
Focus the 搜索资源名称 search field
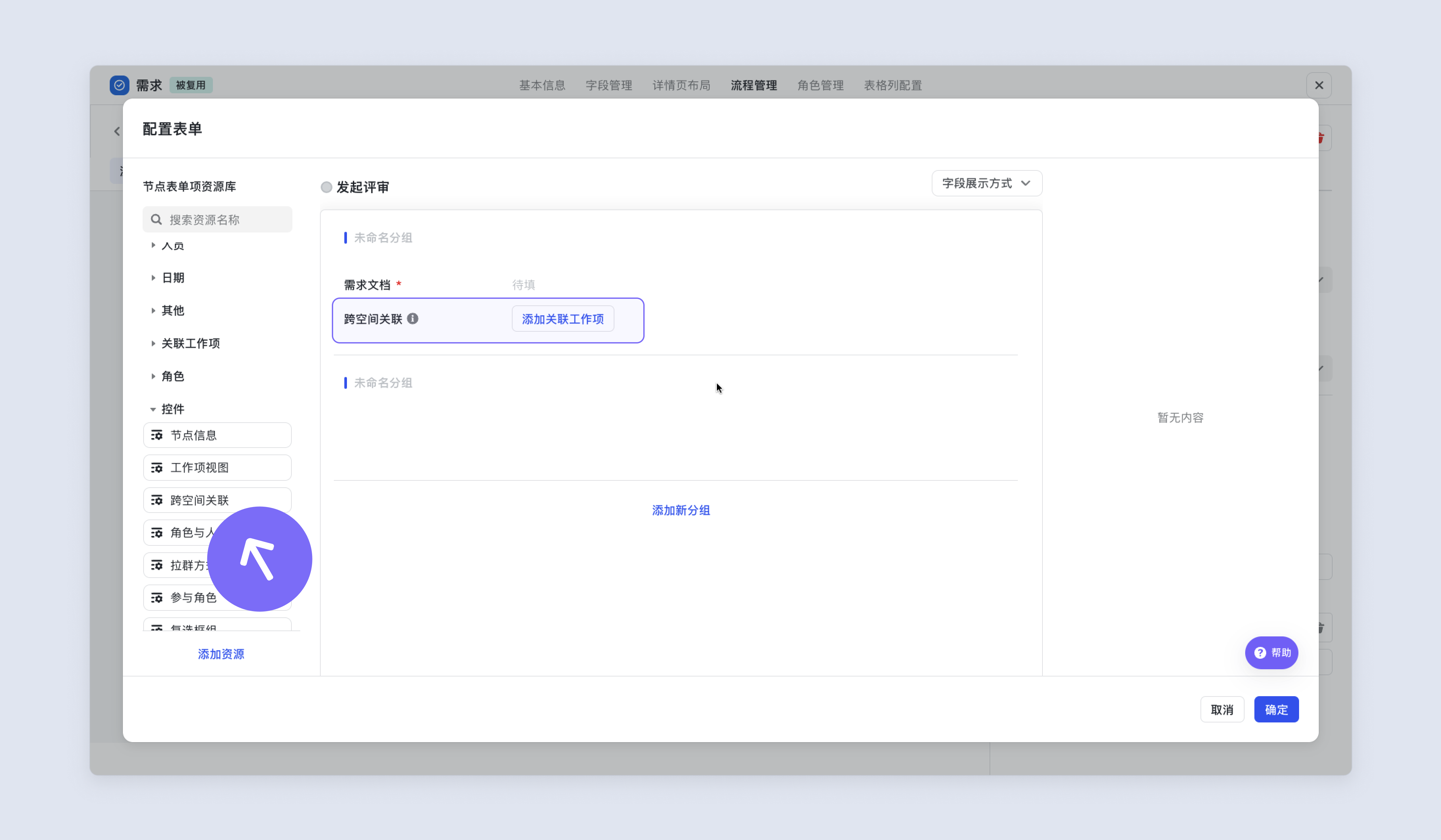click(x=217, y=219)
